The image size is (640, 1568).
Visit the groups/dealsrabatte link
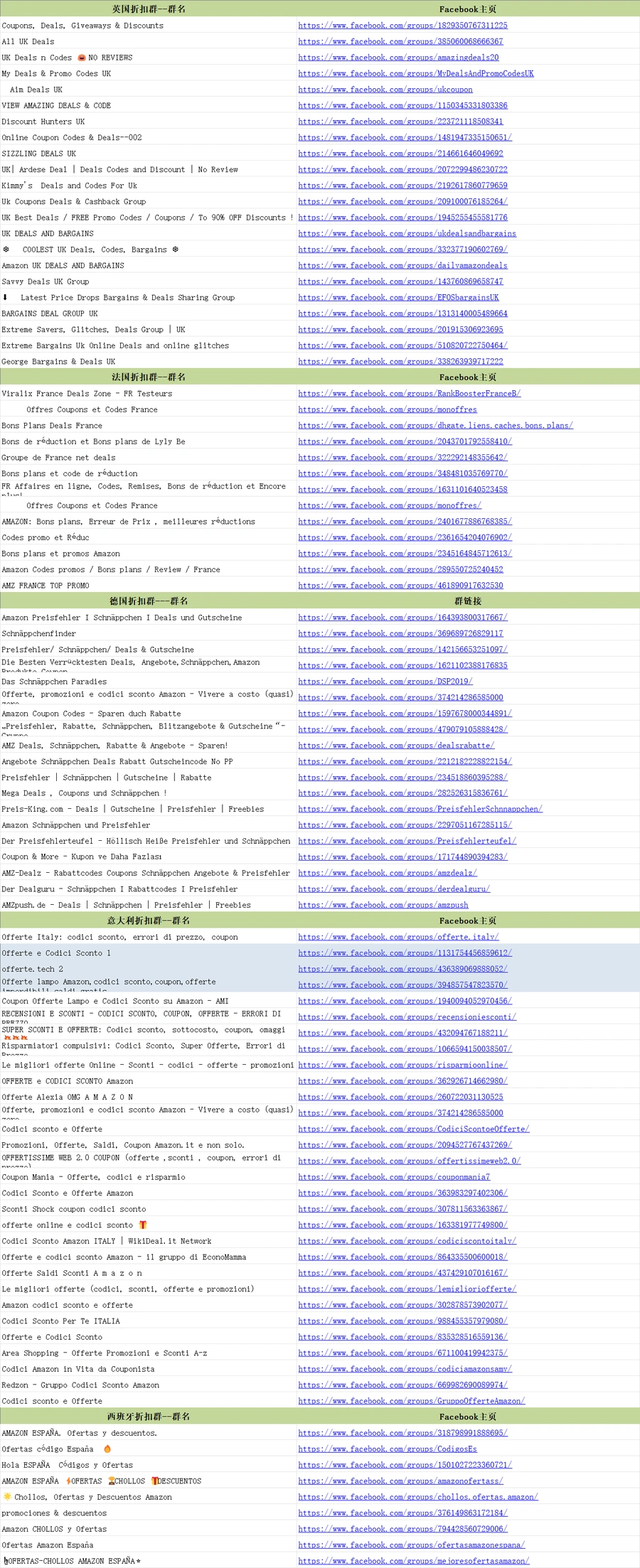396,746
